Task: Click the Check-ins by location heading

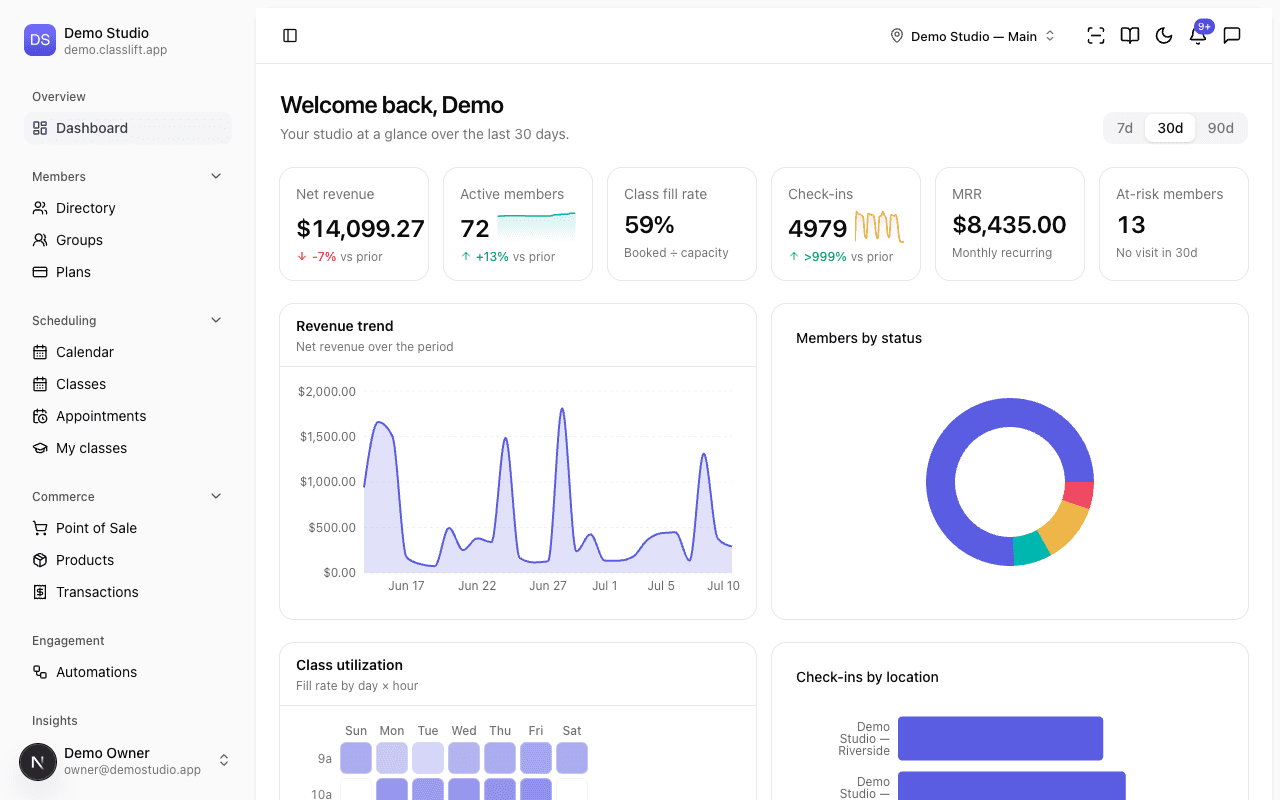Action: [x=867, y=677]
